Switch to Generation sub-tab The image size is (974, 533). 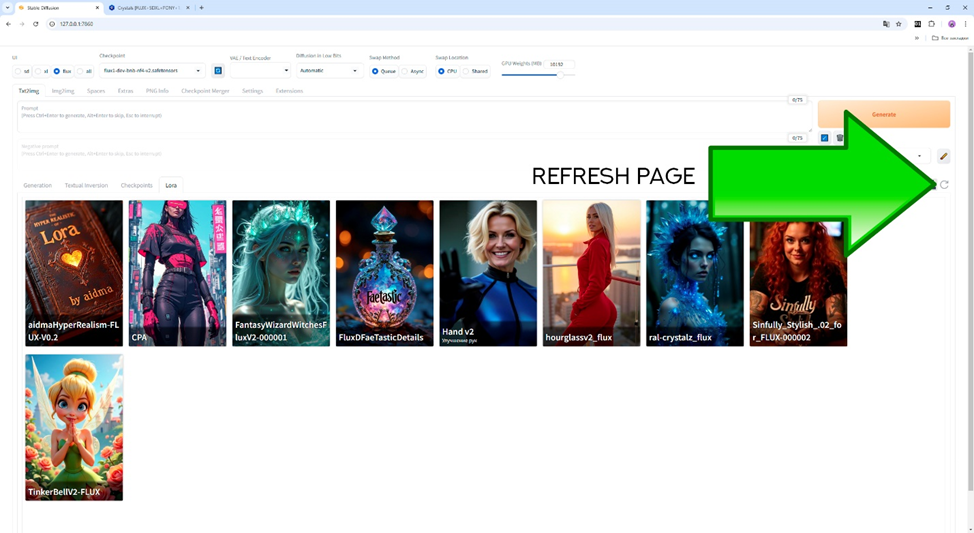37,185
